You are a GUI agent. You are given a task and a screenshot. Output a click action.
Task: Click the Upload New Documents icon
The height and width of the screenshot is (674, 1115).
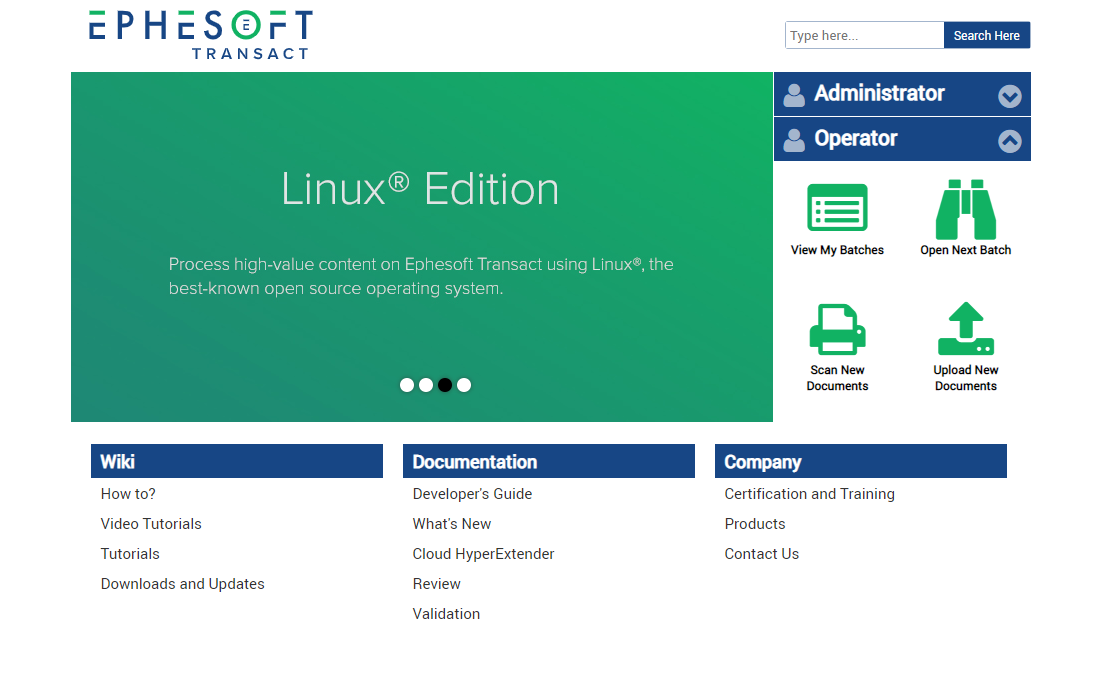pyautogui.click(x=965, y=328)
